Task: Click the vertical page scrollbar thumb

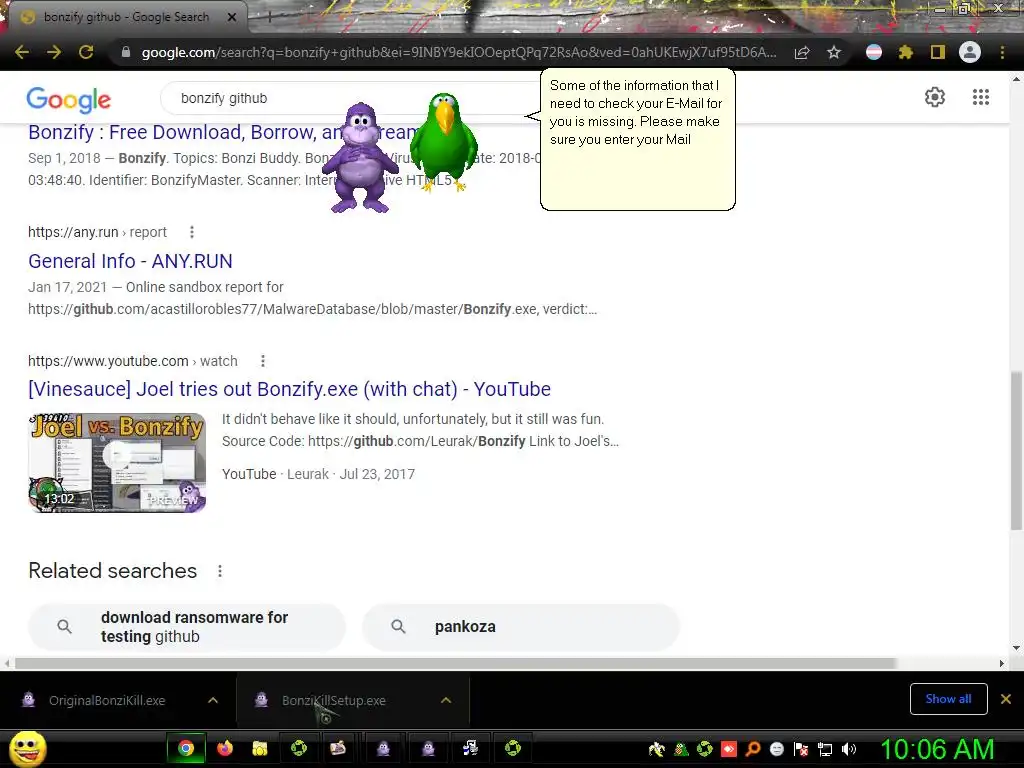Action: 1016,451
